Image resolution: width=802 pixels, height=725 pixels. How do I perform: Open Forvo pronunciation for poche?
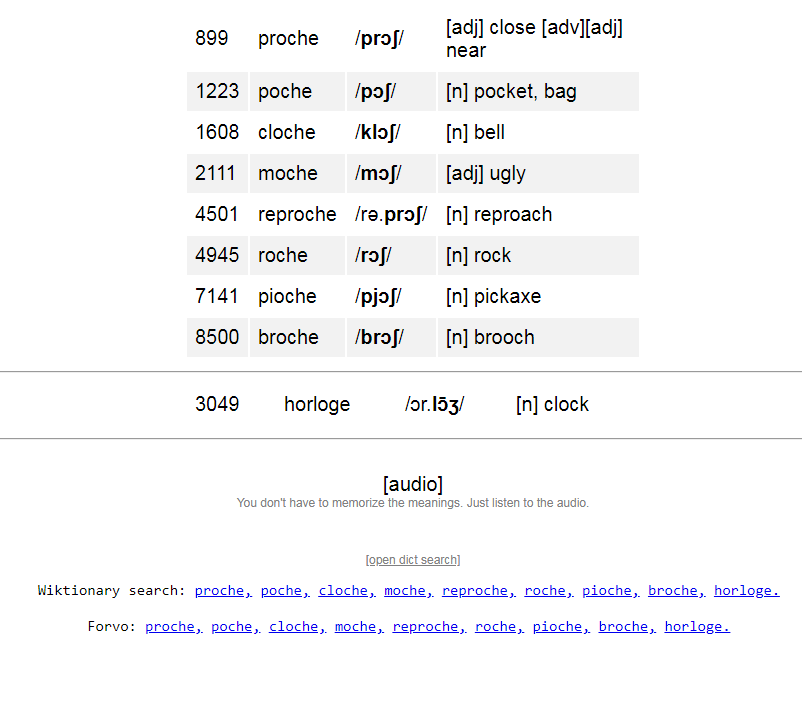(x=235, y=626)
